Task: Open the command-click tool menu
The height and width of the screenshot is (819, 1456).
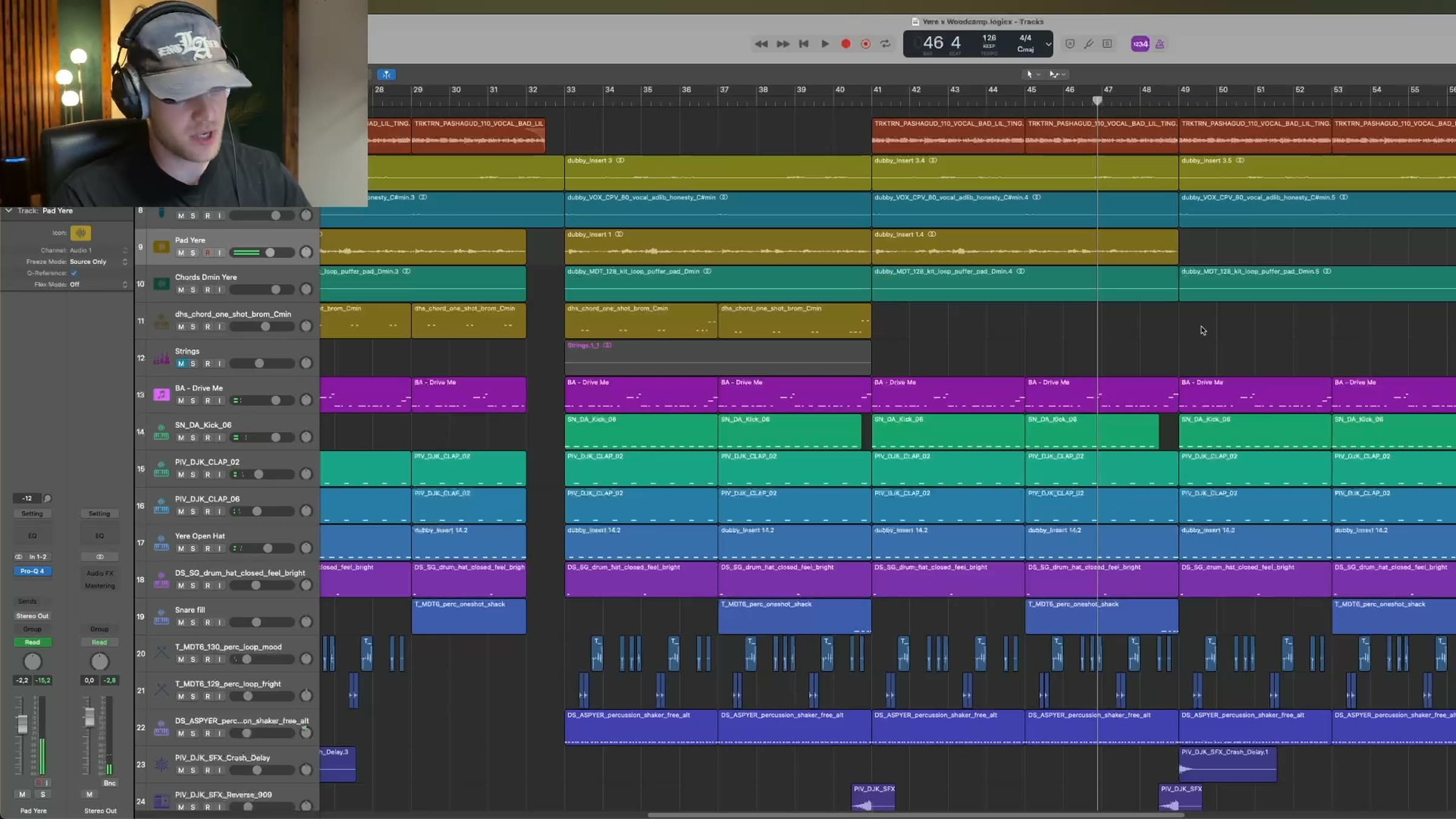Action: pyautogui.click(x=1057, y=74)
